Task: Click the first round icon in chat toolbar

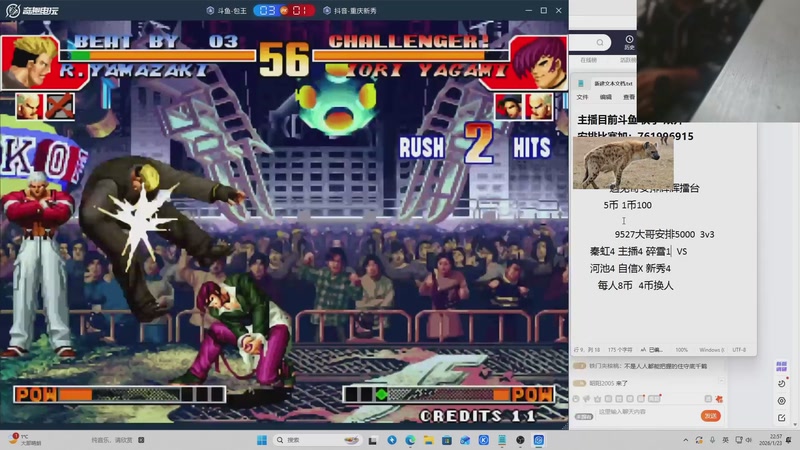Action: (x=576, y=399)
